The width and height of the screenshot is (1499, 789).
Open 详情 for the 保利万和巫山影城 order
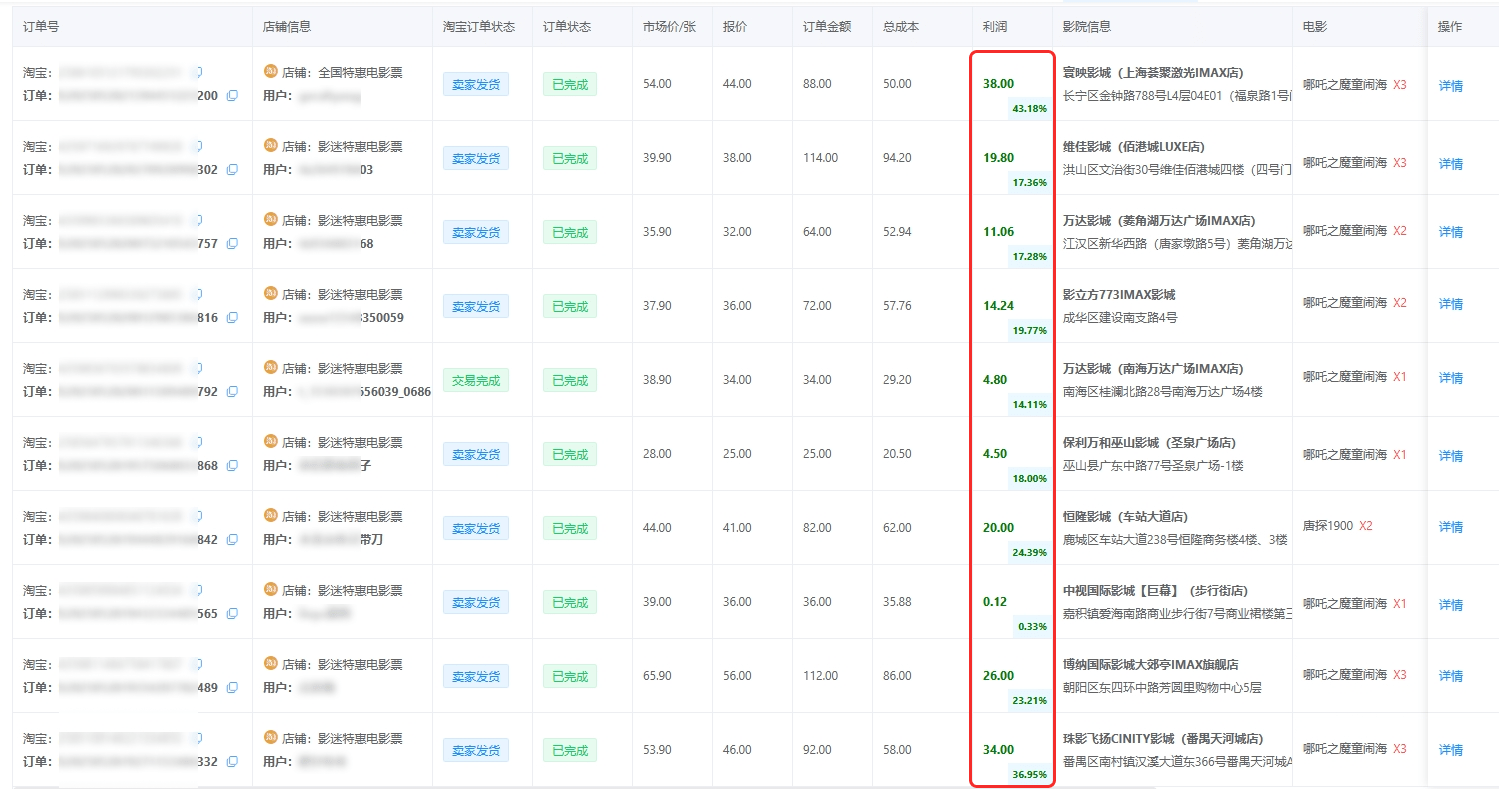click(1450, 456)
